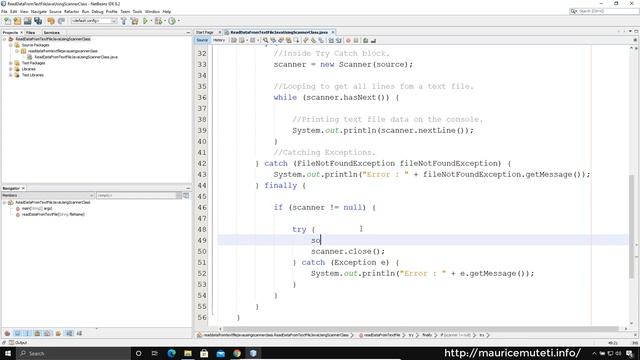Click the Comment editor toolbar icon
This screenshot has height=360, width=640.
366,40
